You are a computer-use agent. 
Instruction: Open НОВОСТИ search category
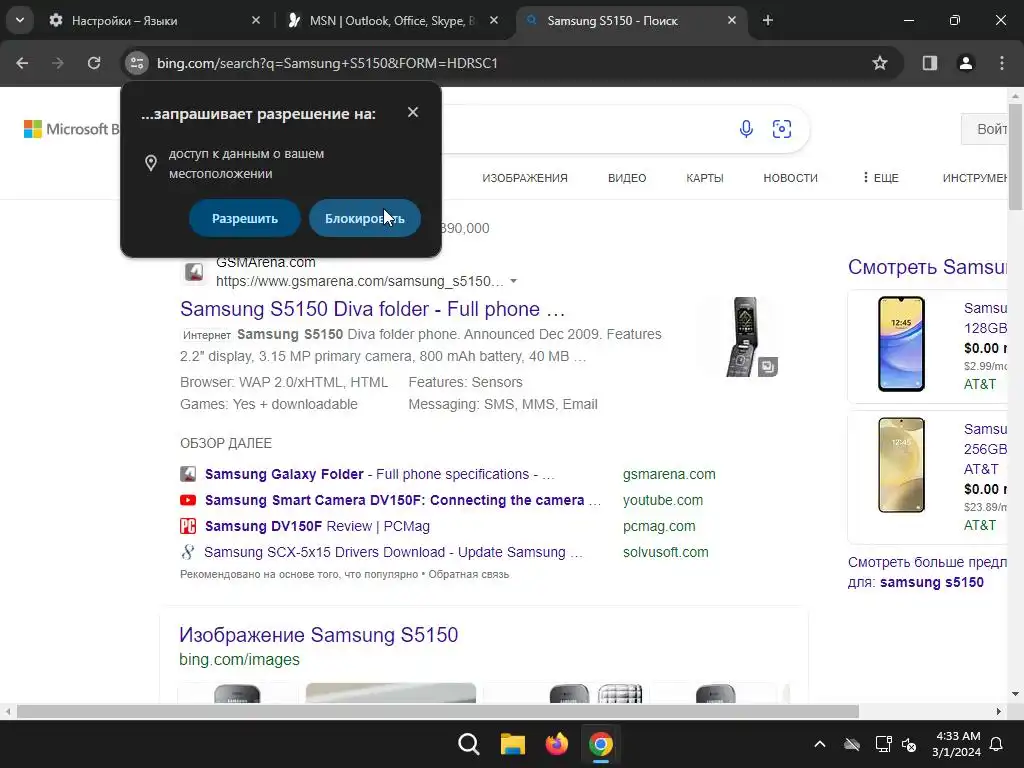[x=790, y=178]
